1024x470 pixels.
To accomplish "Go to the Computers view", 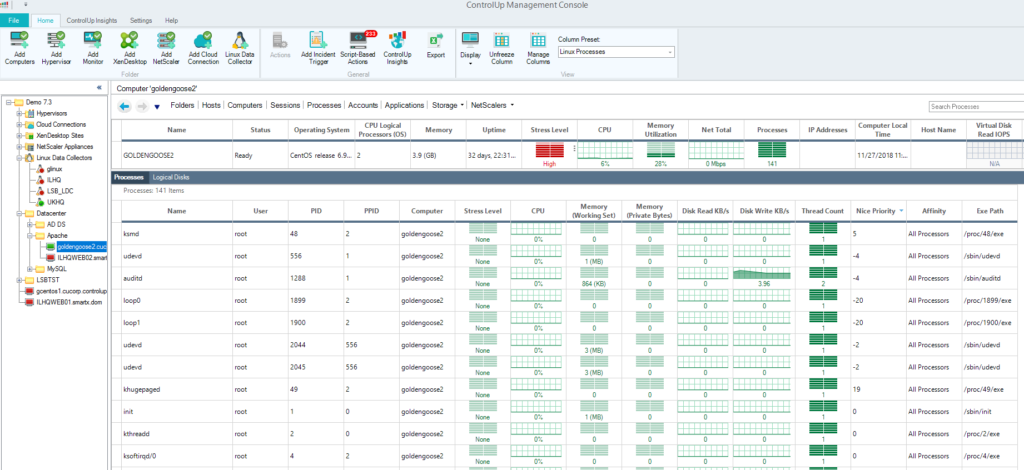I will click(245, 105).
